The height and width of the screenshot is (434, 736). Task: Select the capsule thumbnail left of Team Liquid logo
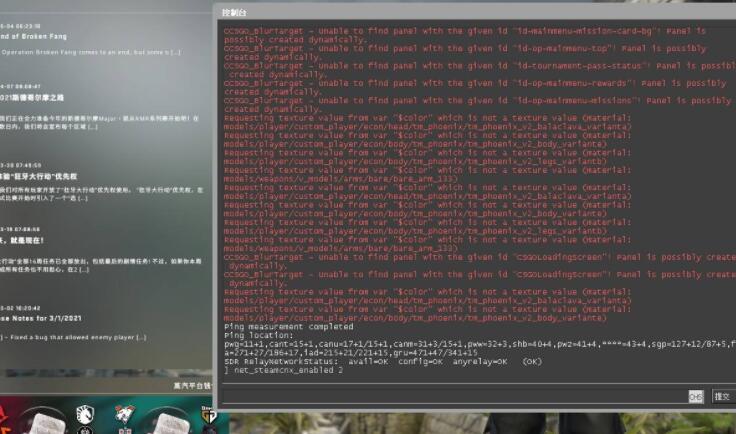(x=45, y=421)
